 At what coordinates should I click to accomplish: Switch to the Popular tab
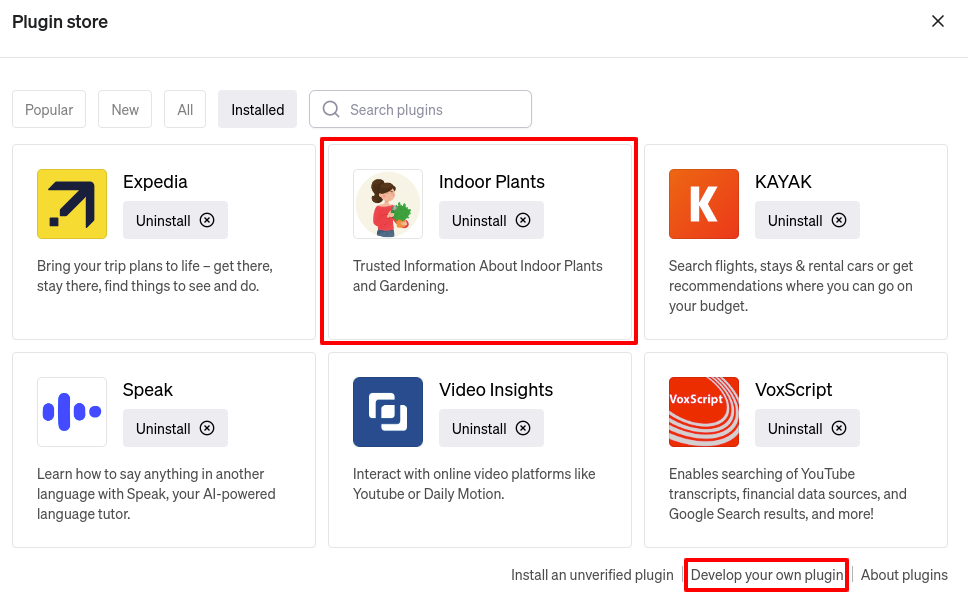click(x=49, y=110)
